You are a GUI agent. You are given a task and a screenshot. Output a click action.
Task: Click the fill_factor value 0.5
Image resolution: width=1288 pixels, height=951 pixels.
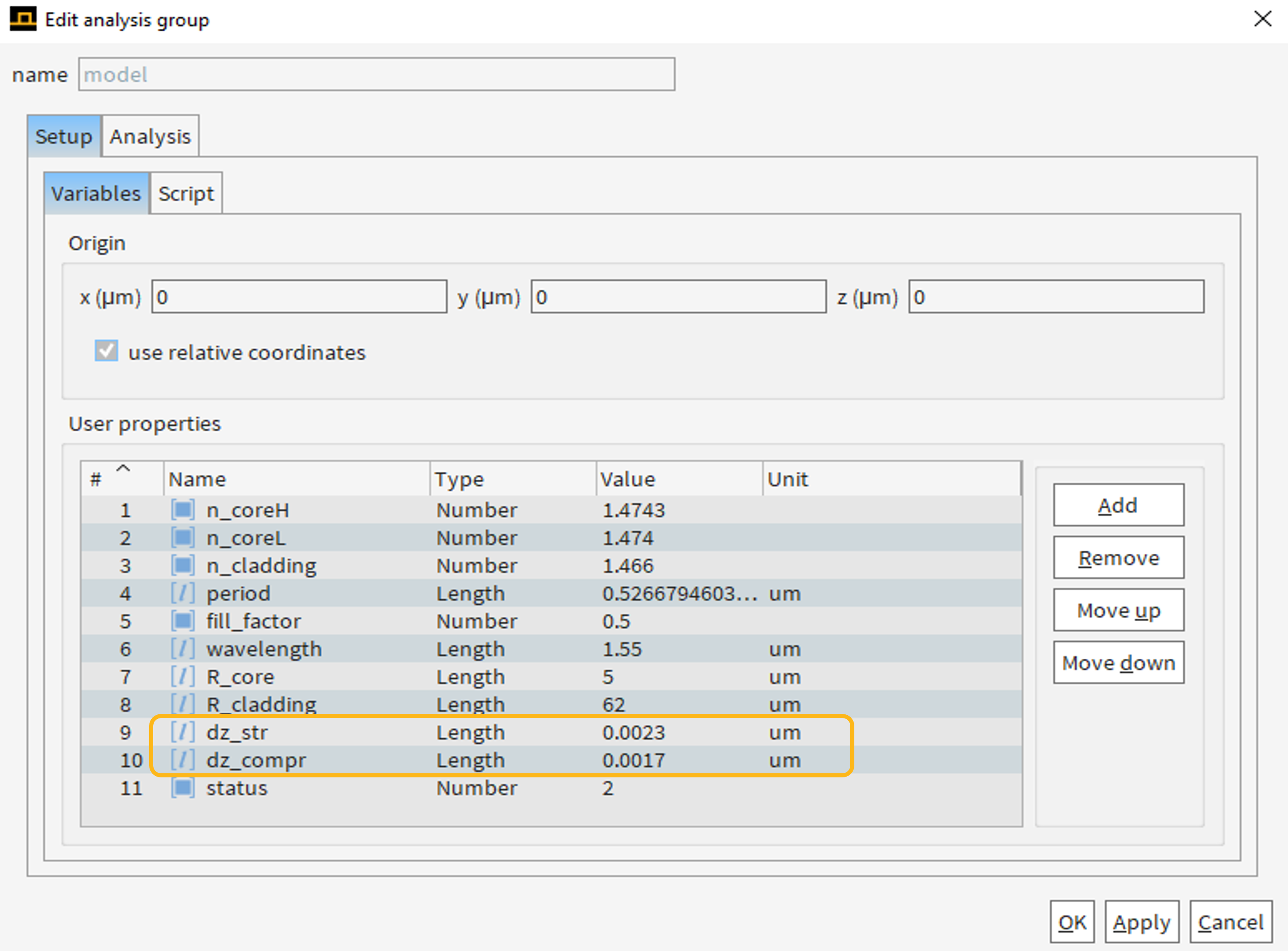[617, 621]
